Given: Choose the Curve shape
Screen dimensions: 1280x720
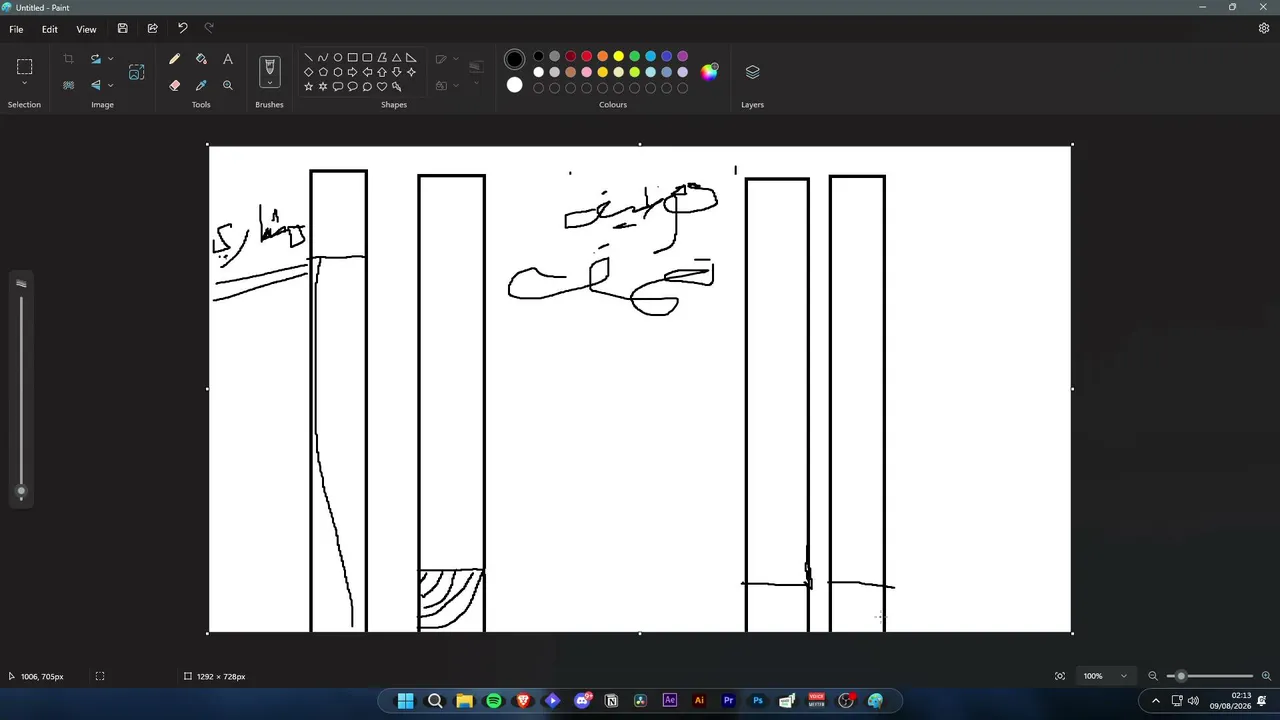Looking at the screenshot, I should point(323,58).
